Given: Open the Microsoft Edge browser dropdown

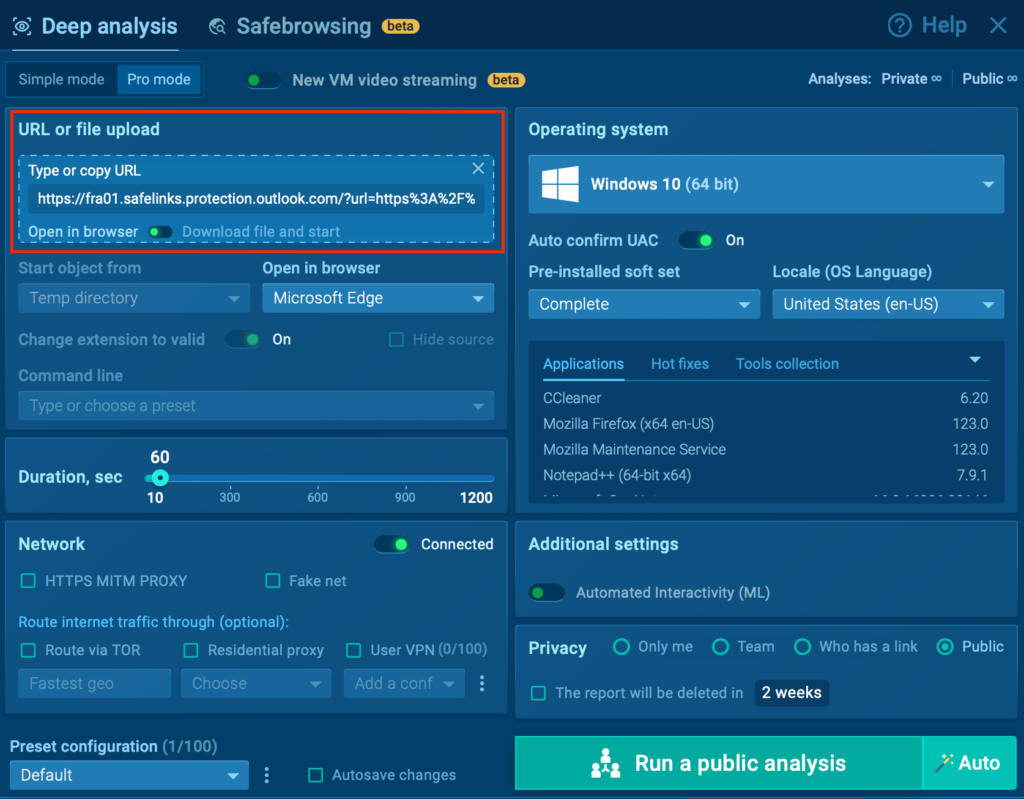Looking at the screenshot, I should click(x=378, y=298).
